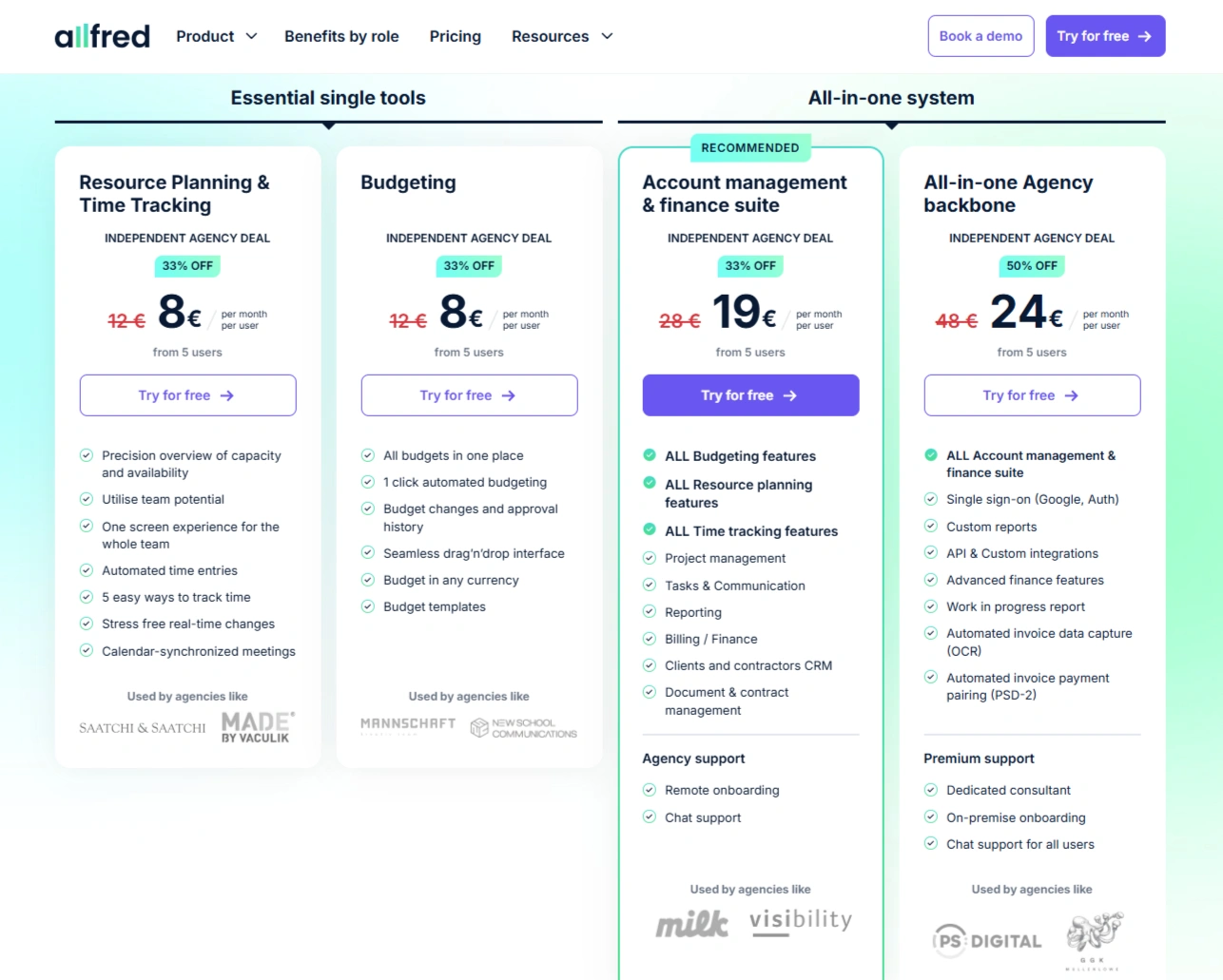Click the chevron next to Resources
Viewport: 1223px width, 980px height.
tap(607, 36)
